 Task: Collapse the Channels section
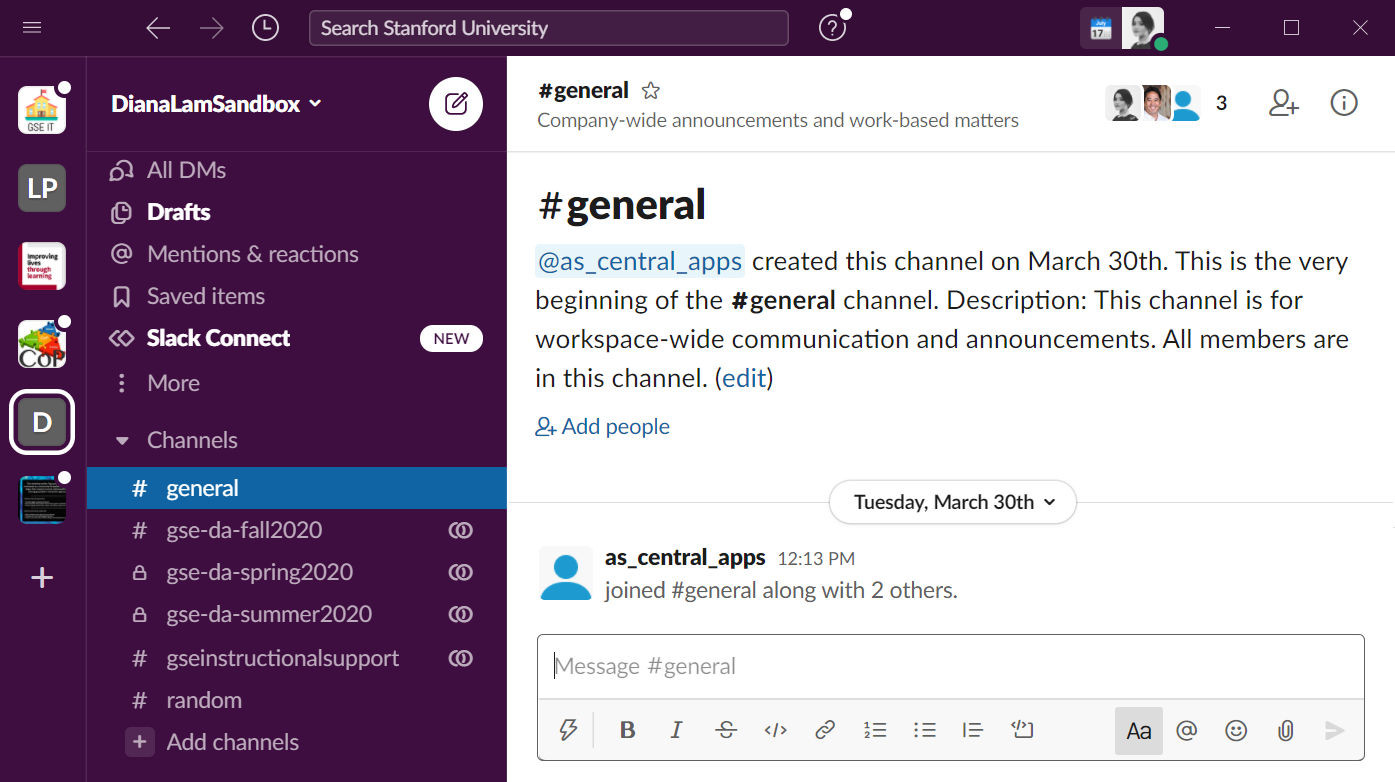pyautogui.click(x=122, y=440)
